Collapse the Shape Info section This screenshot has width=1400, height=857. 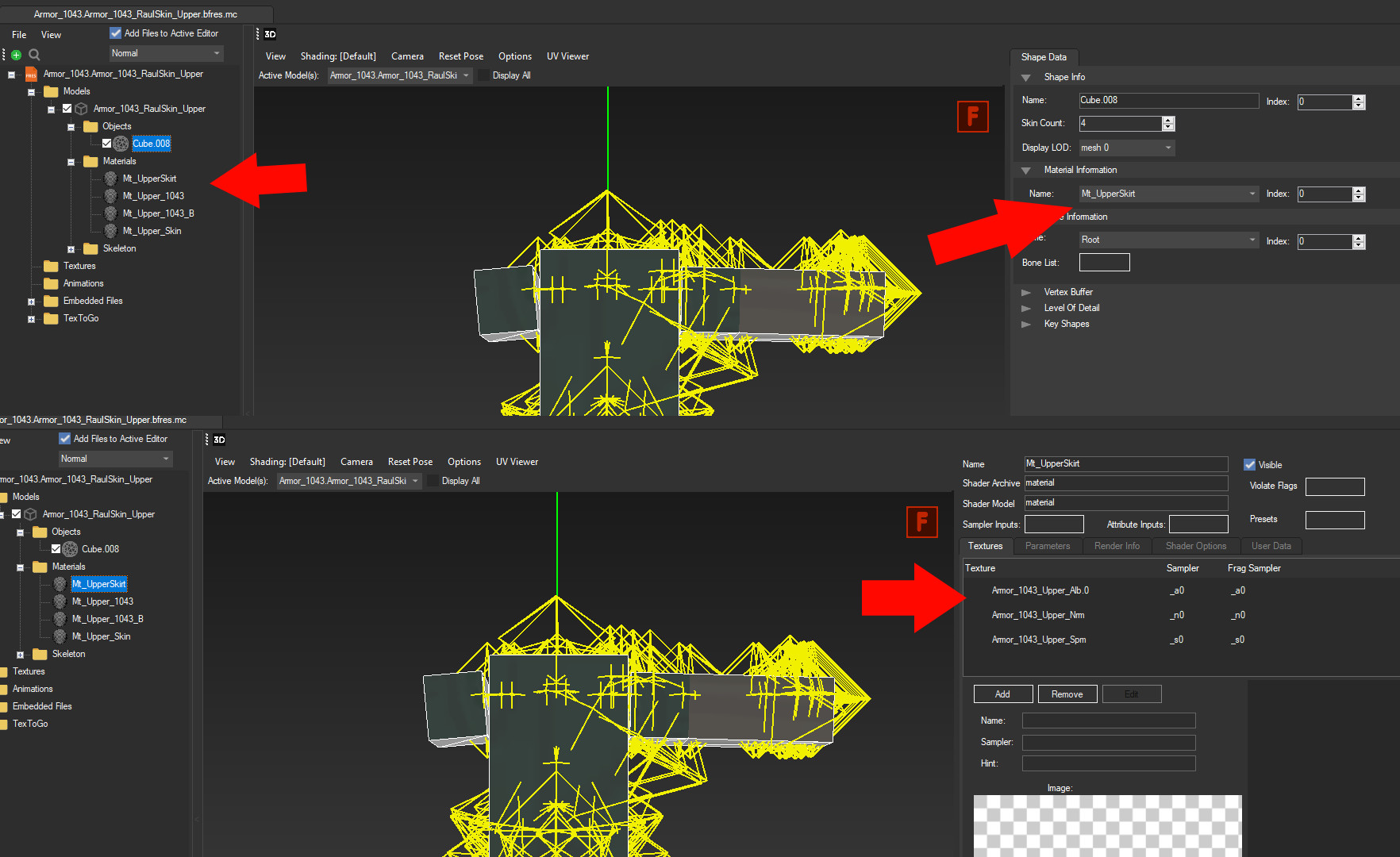(x=1026, y=78)
